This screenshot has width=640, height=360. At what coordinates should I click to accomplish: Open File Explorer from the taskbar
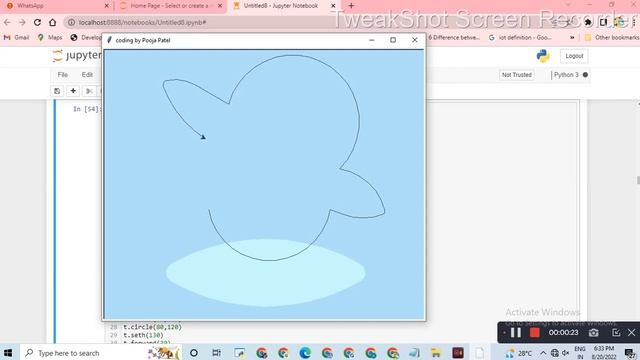[436, 353]
